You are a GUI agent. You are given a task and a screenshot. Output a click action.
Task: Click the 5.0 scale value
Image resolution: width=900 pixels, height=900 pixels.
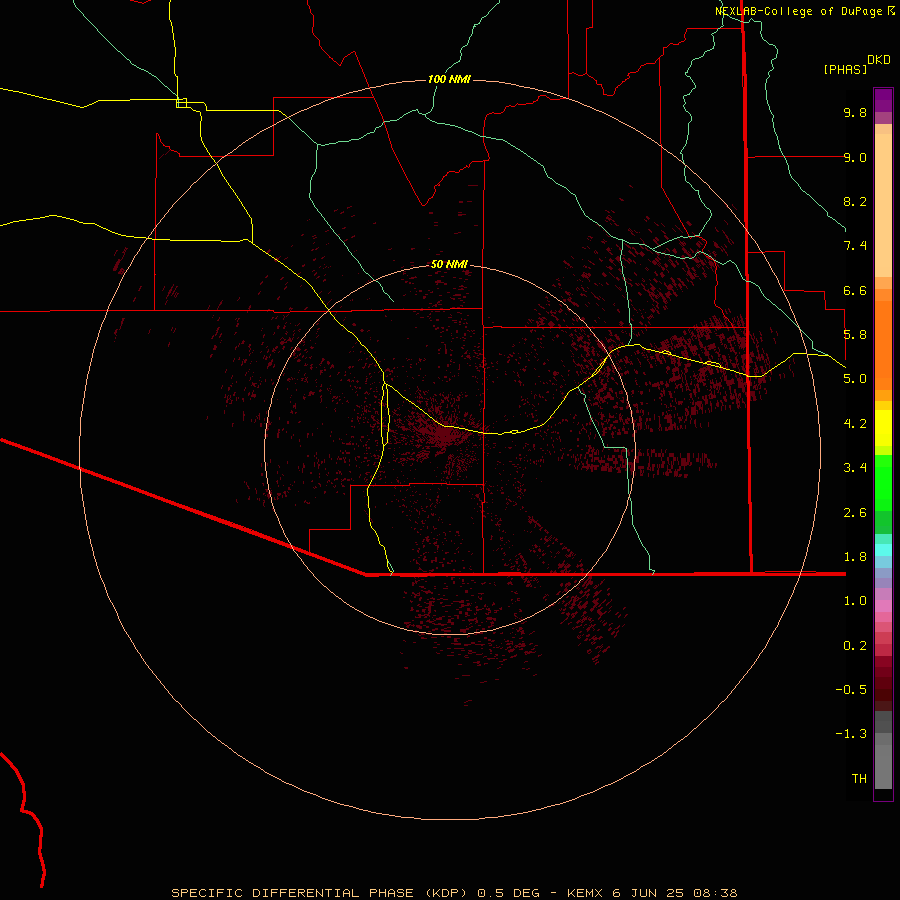(855, 379)
